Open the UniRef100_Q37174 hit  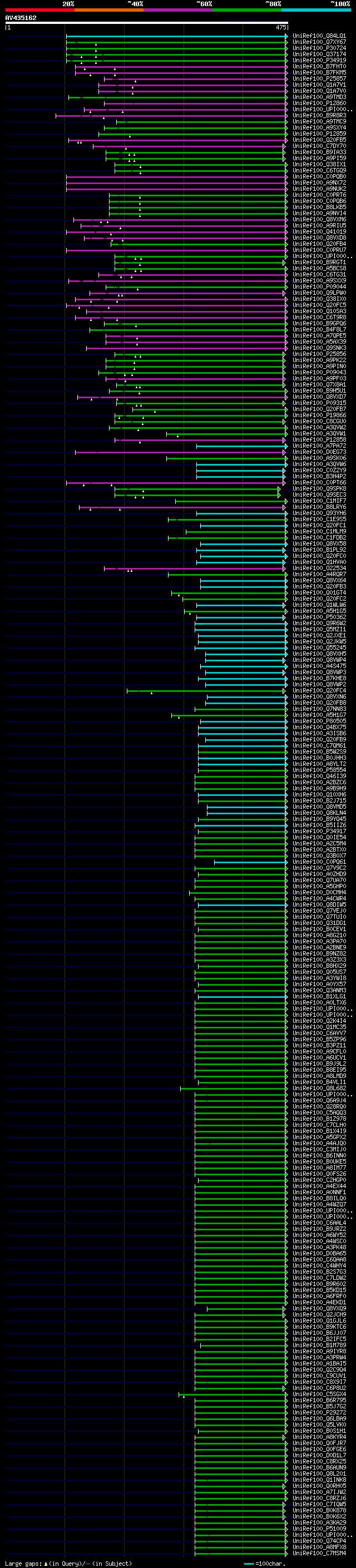319,54
